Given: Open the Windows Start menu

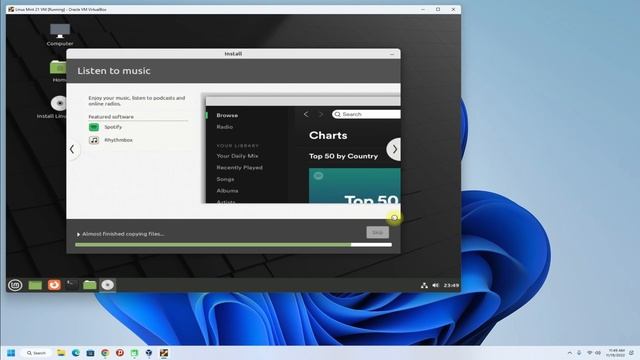Looking at the screenshot, I should point(11,353).
